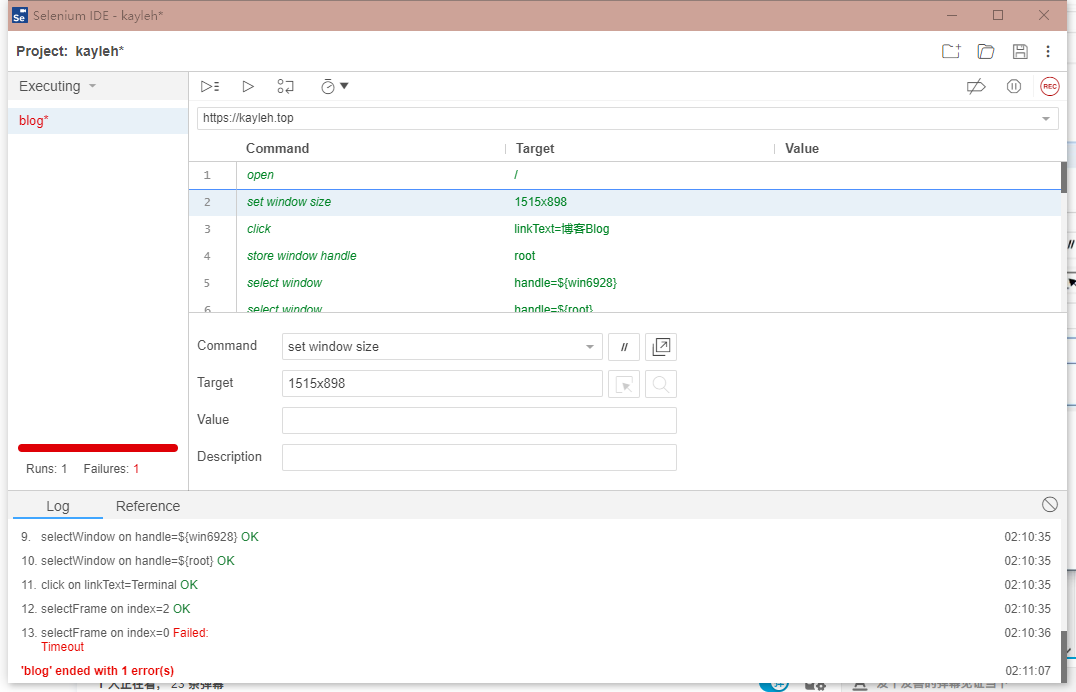Run all tests in the suite
The image size is (1076, 692).
(x=210, y=86)
